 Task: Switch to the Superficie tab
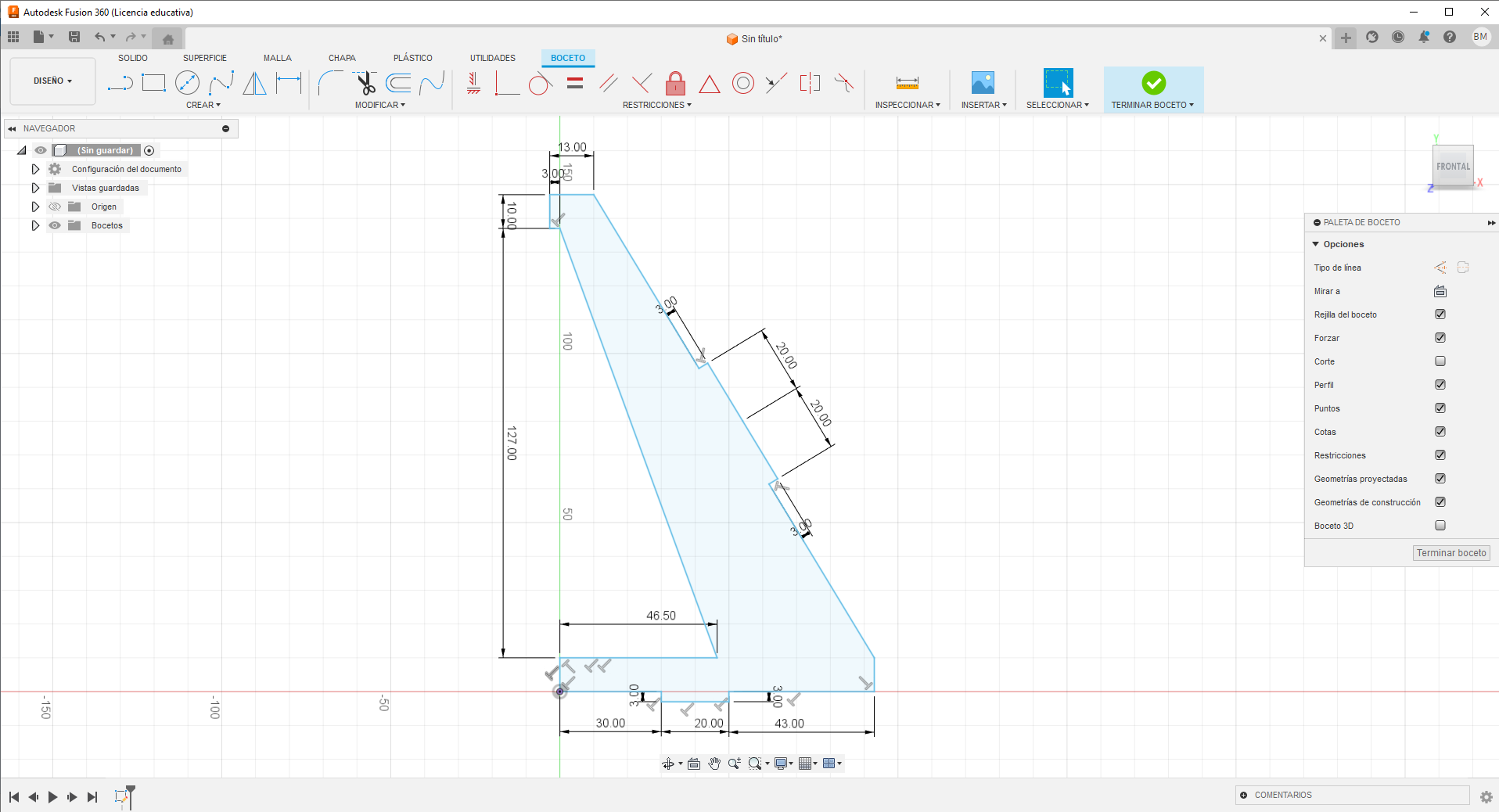204,57
